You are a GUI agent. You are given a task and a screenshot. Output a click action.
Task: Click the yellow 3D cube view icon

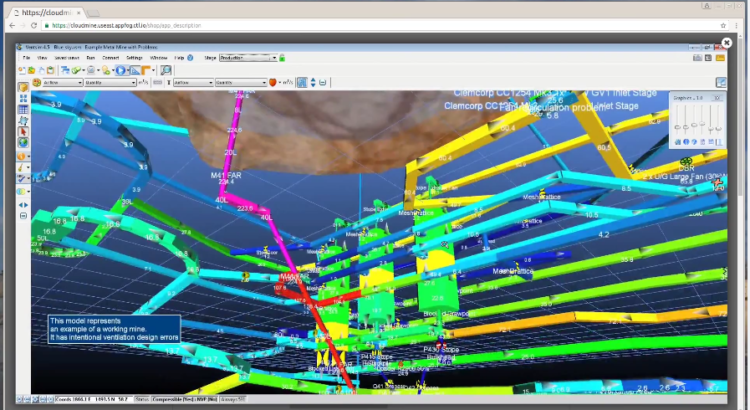tap(23, 87)
